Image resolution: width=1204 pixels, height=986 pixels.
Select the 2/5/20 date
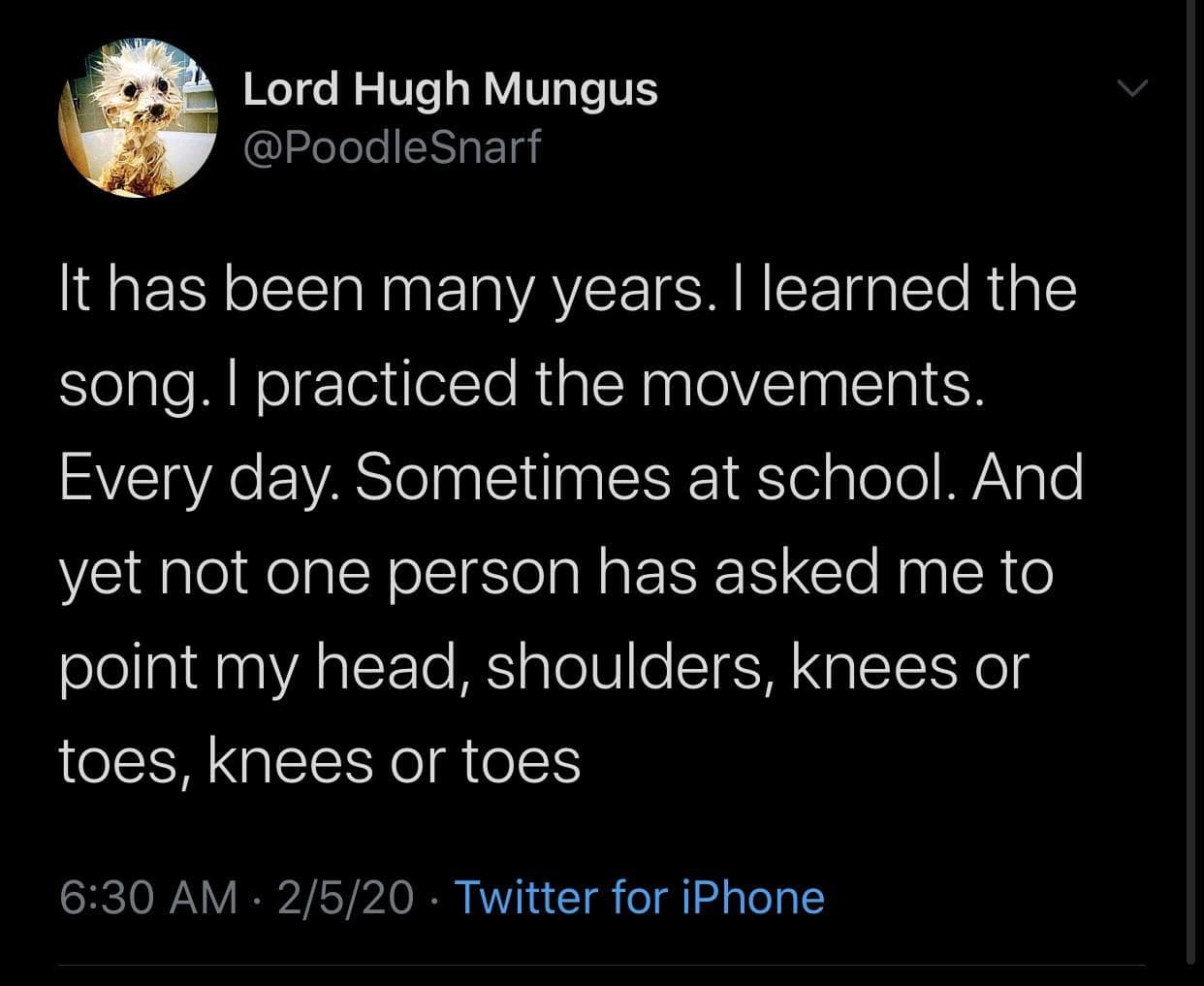coord(344,897)
